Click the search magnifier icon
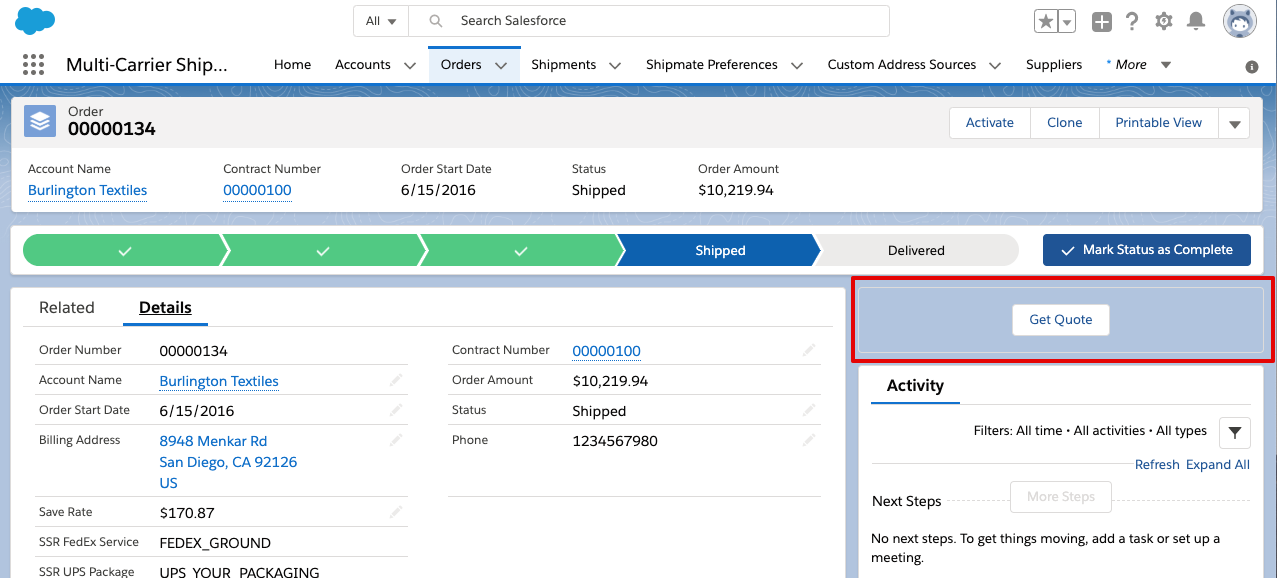The width and height of the screenshot is (1280, 578). click(436, 21)
